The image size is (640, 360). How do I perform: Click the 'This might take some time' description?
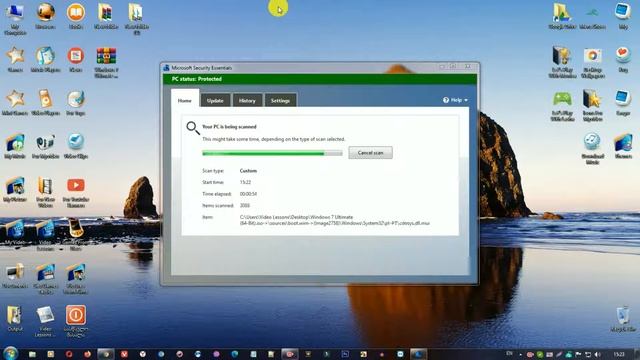coord(273,139)
